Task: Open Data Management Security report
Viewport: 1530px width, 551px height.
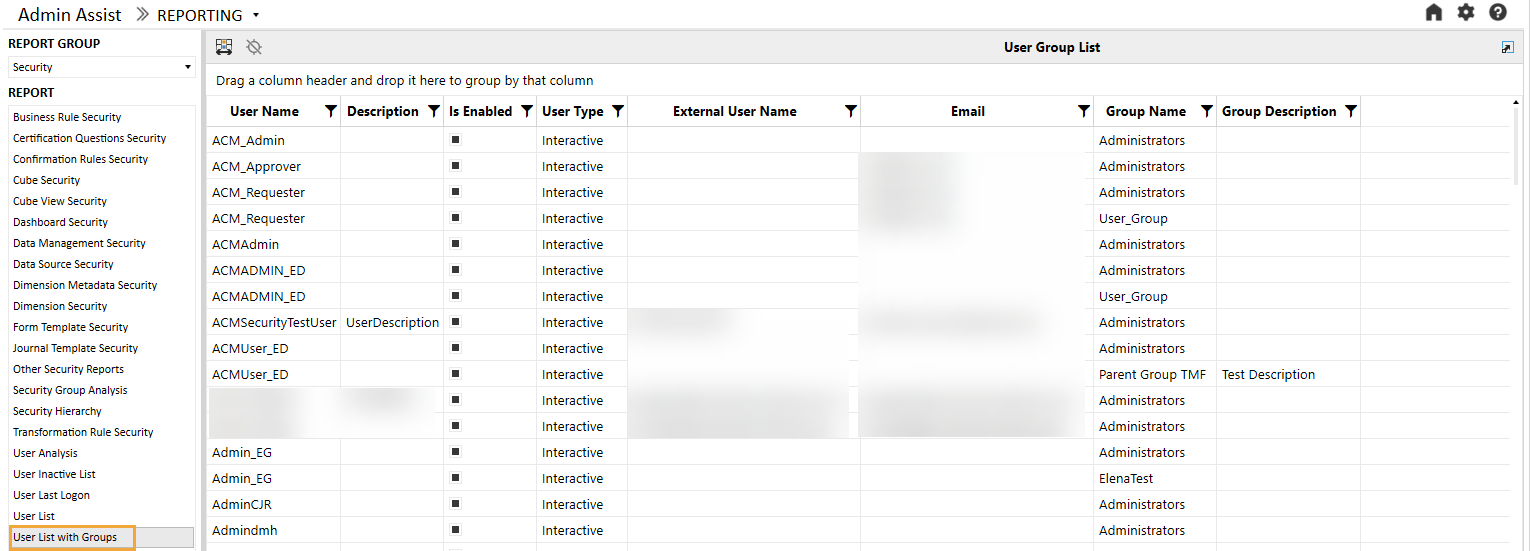Action: [x=79, y=243]
